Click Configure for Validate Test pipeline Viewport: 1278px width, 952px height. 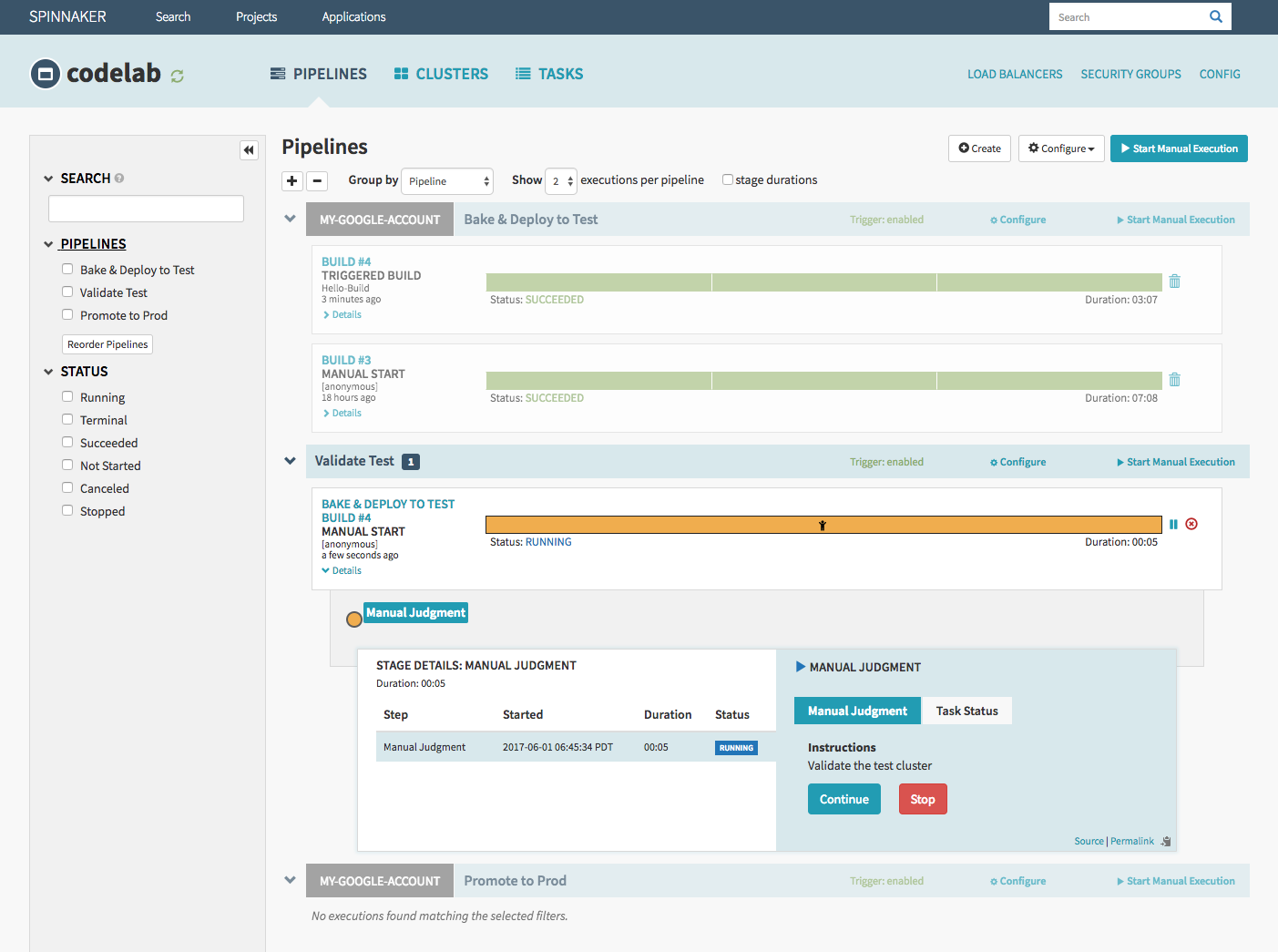coord(1017,462)
